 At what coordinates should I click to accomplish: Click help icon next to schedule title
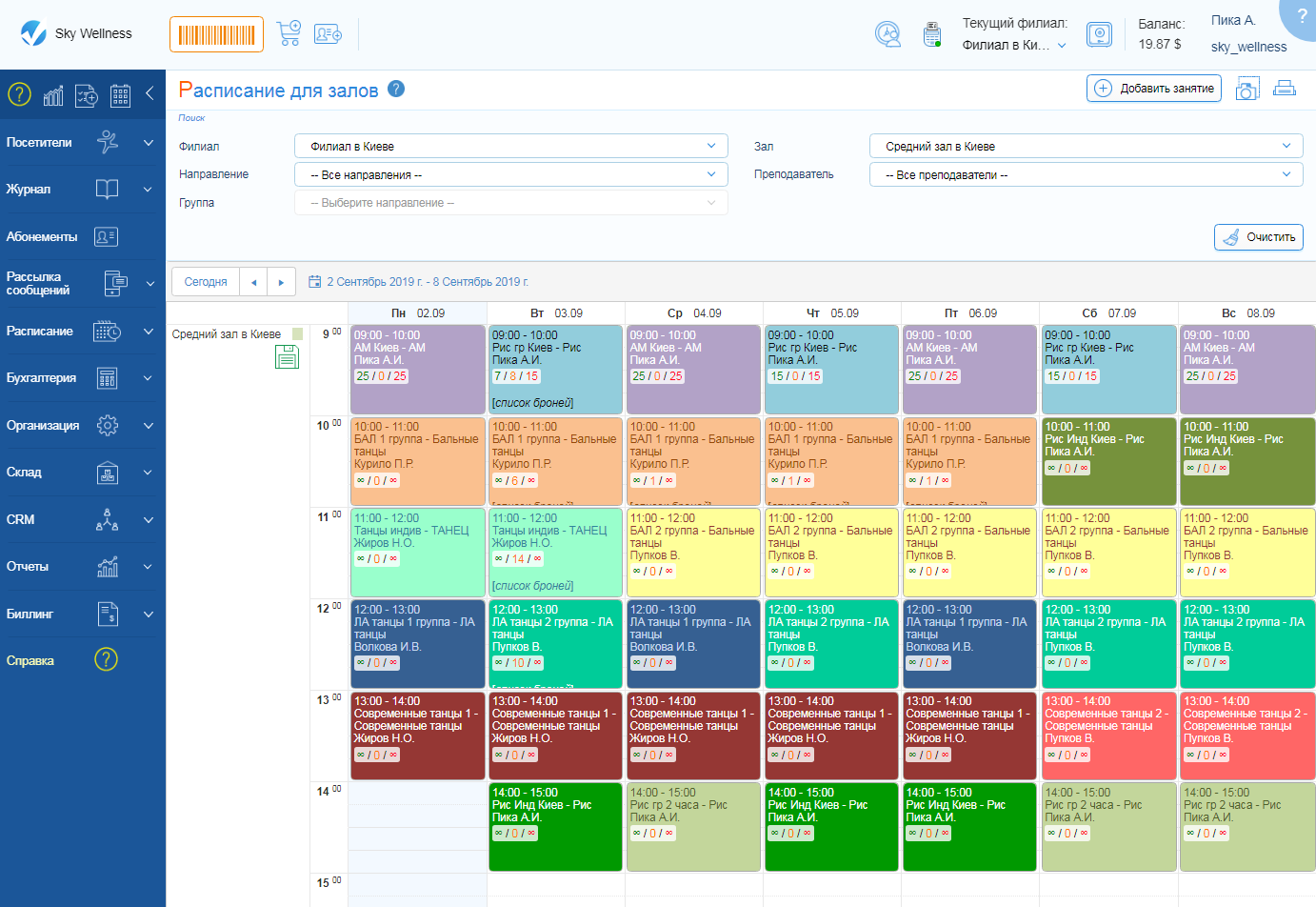(x=396, y=89)
